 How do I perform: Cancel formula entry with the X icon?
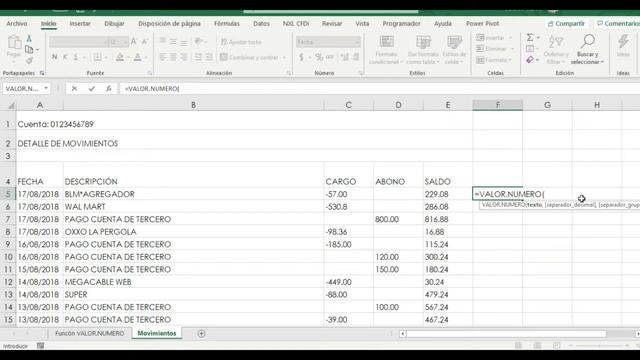click(74, 89)
